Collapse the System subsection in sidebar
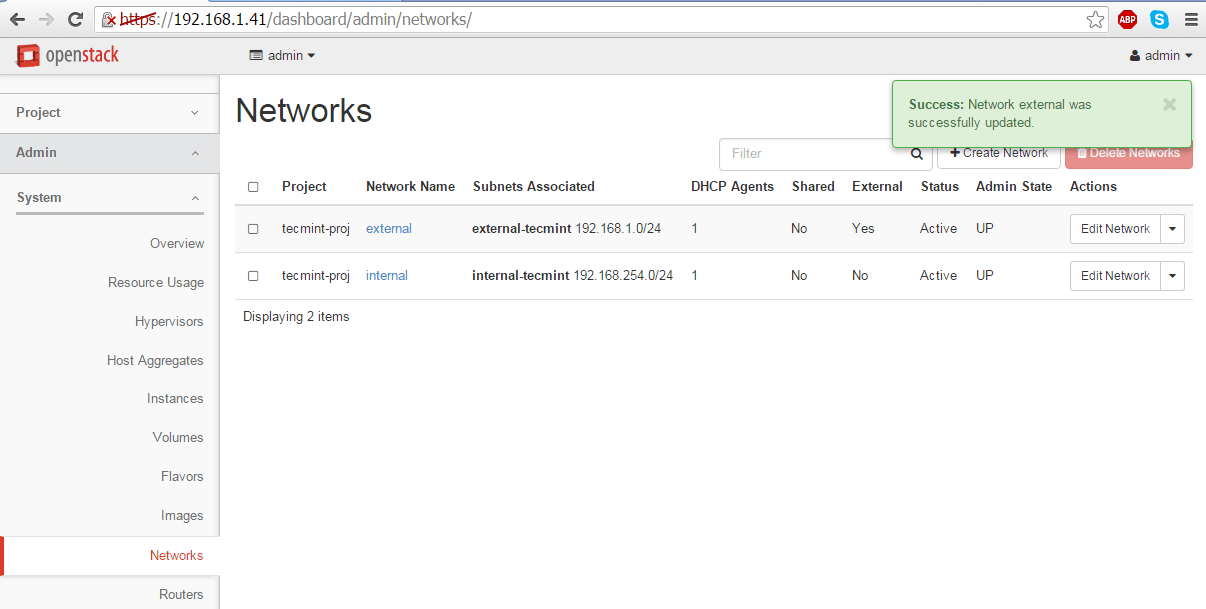 click(x=110, y=198)
